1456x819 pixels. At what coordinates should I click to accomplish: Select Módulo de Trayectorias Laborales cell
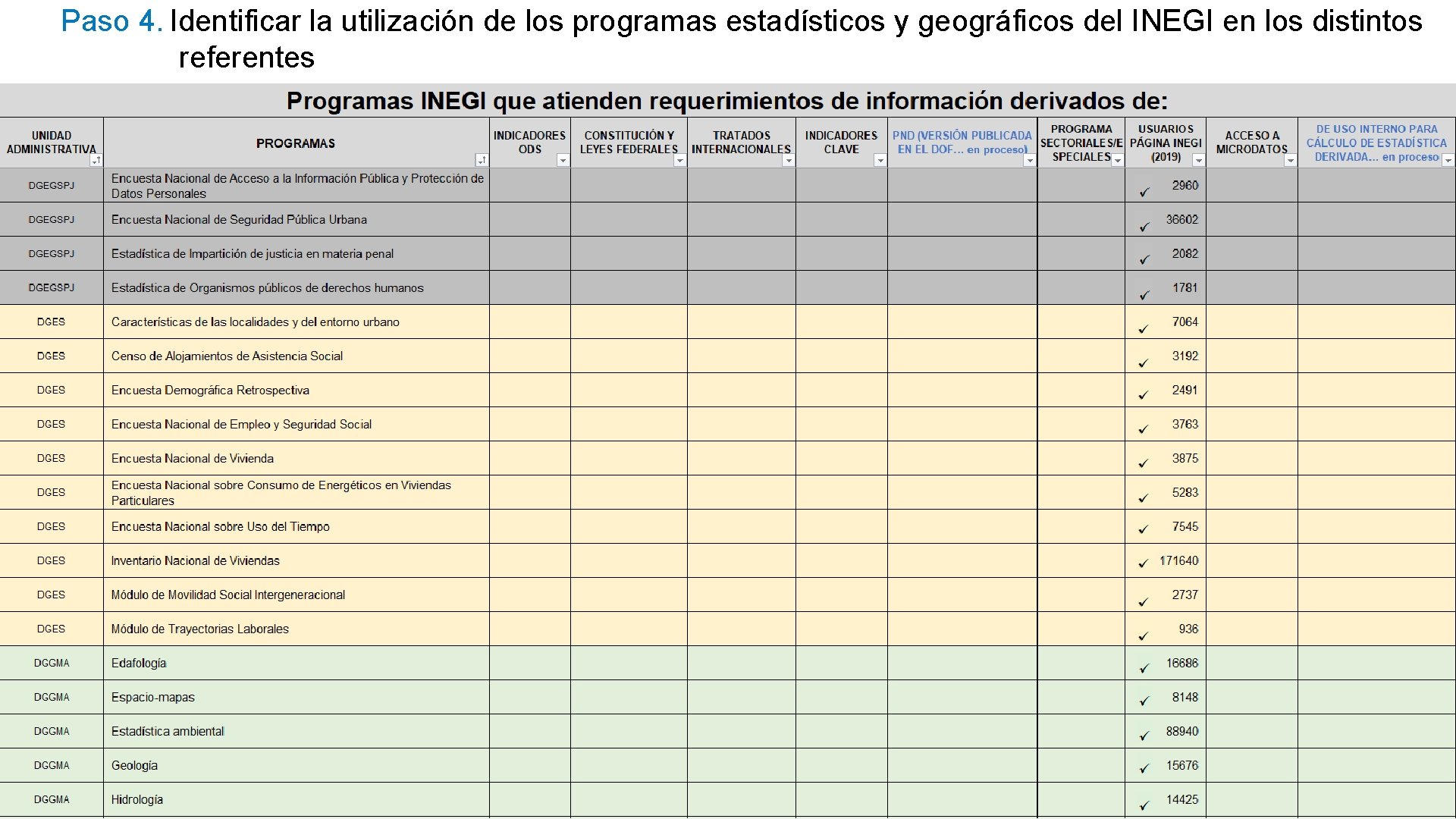296,629
